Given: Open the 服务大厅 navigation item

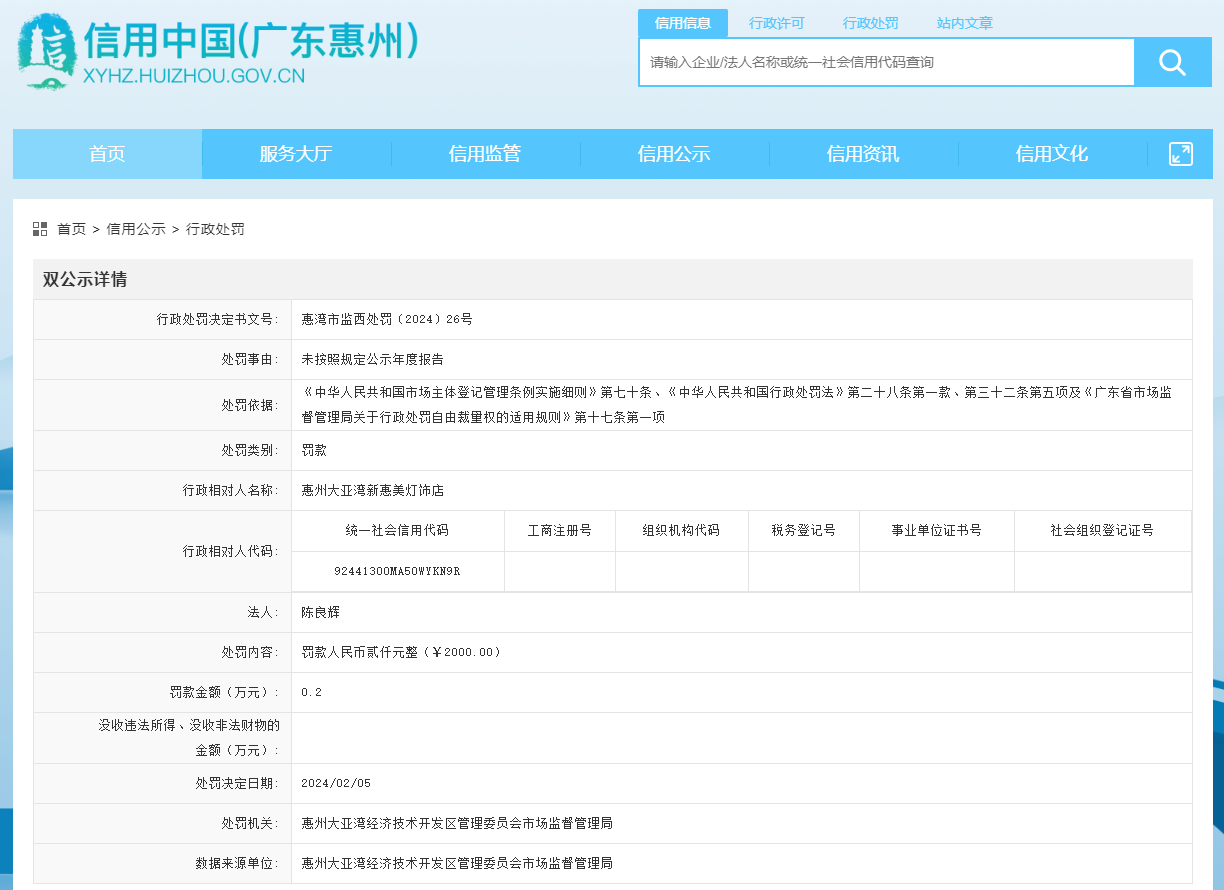Looking at the screenshot, I should pos(296,154).
